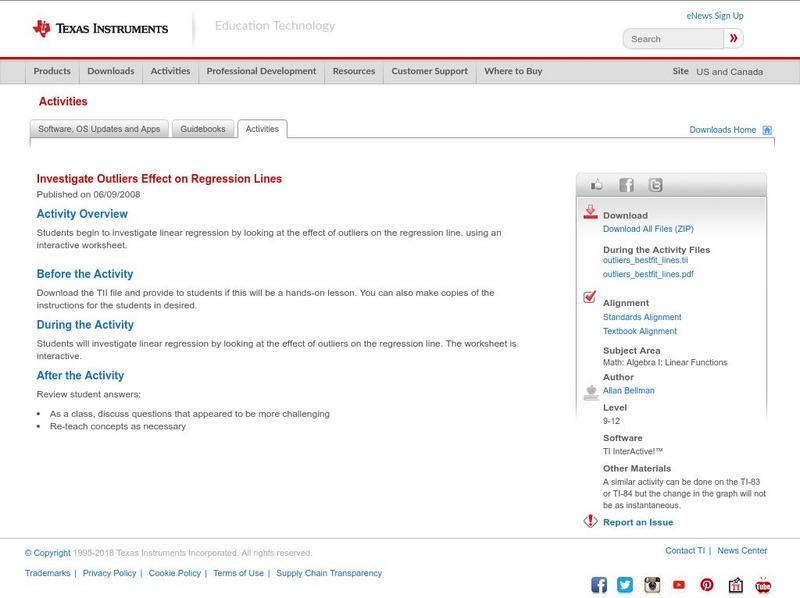
Task: Open TI Facebook page from footer
Action: tap(599, 585)
